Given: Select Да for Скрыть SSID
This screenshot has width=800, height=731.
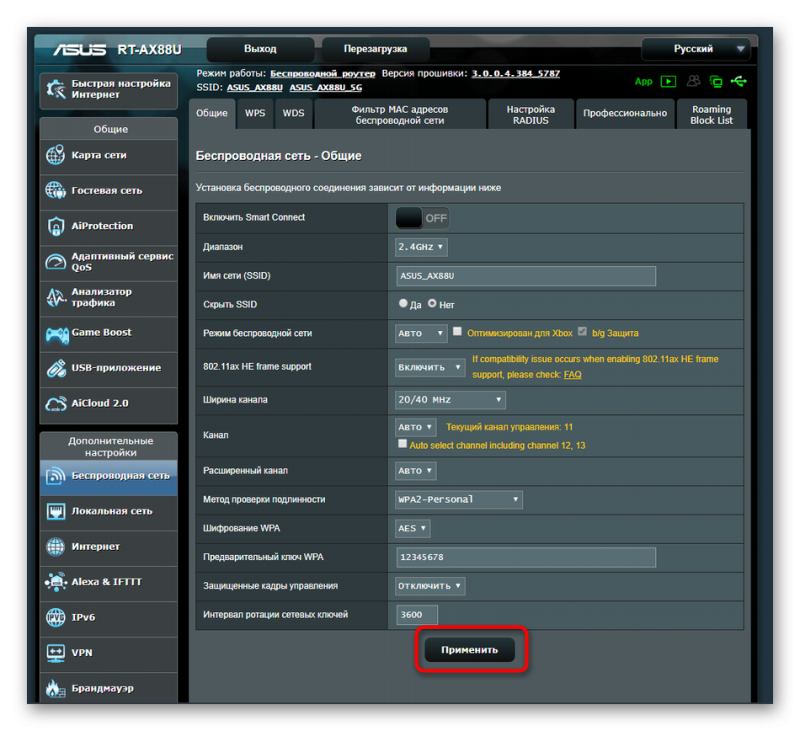Looking at the screenshot, I should coord(403,304).
